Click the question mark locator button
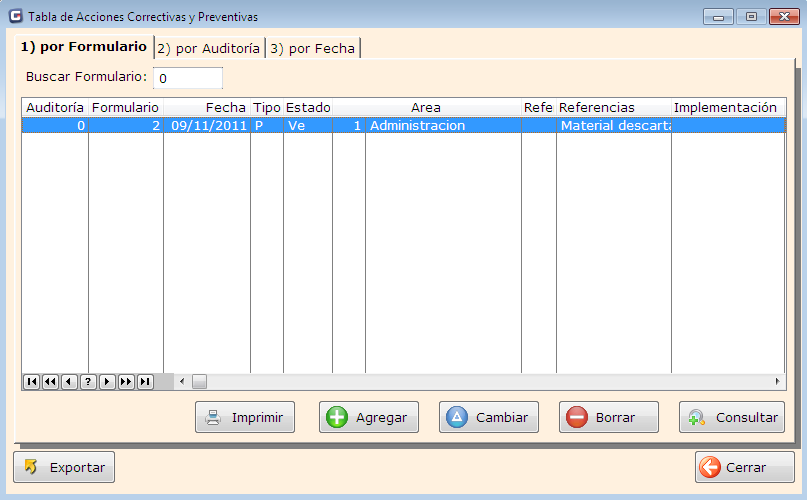This screenshot has width=807, height=500. point(88,382)
